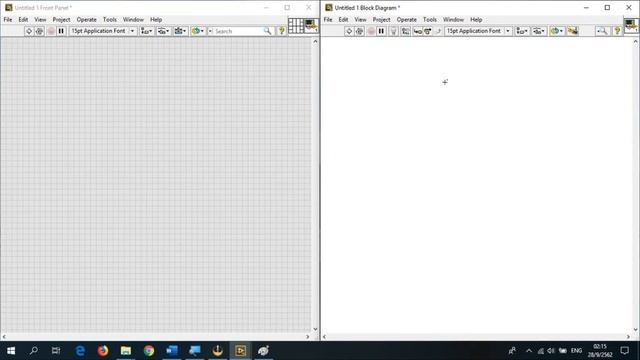Open Tools menu in Block Diagram window

pos(430,20)
